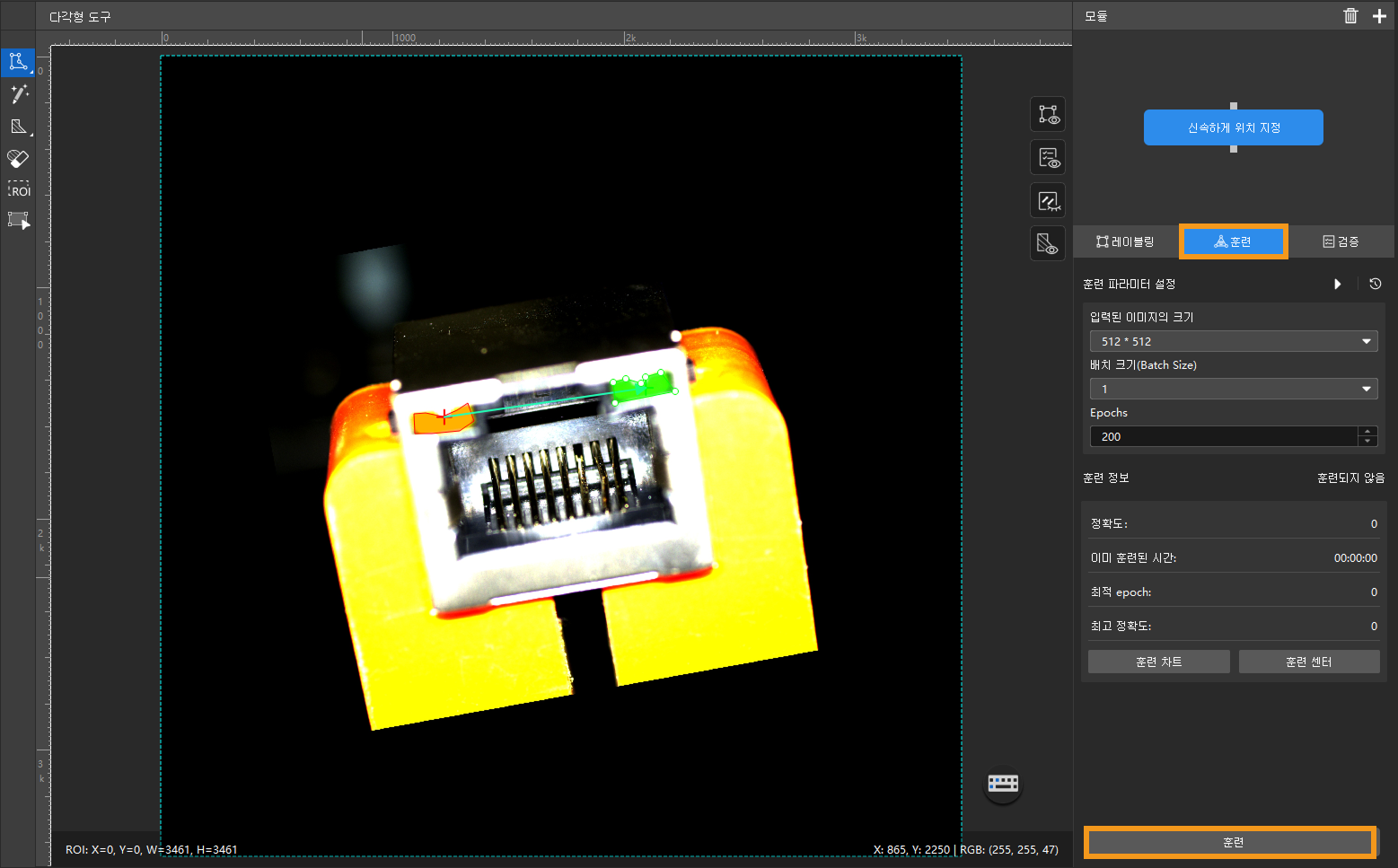Toggle label annotation visibility
Screen dimensions: 1398x868
click(1048, 115)
